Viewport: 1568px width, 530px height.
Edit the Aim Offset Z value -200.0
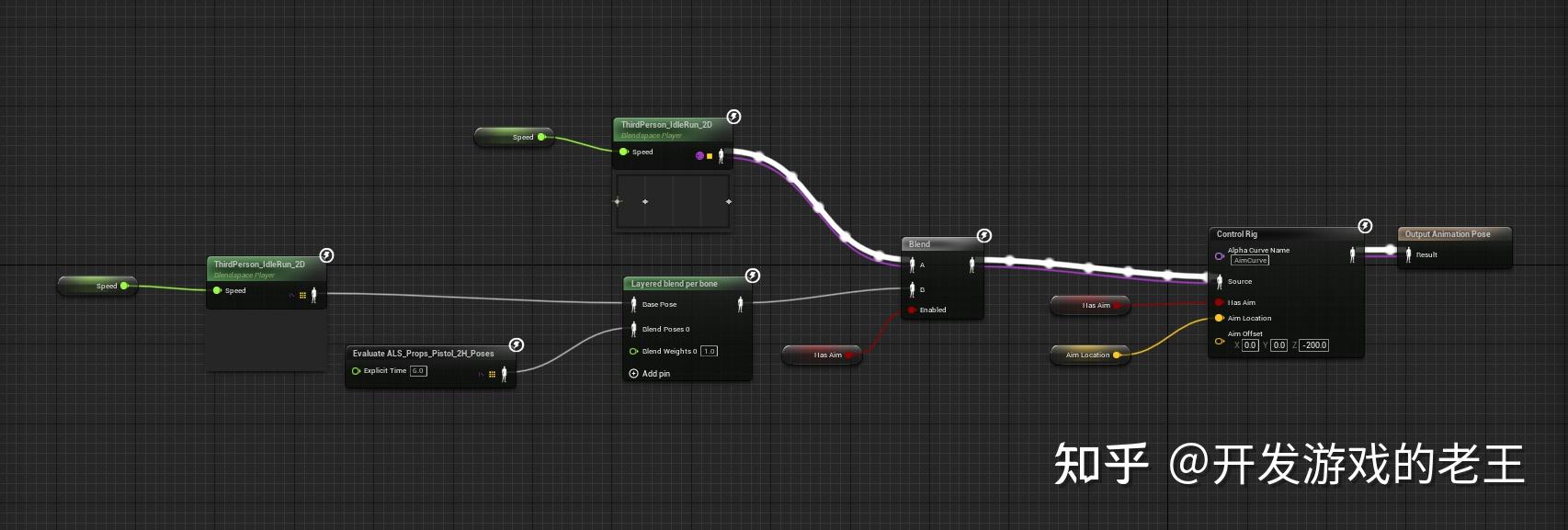(x=1314, y=345)
